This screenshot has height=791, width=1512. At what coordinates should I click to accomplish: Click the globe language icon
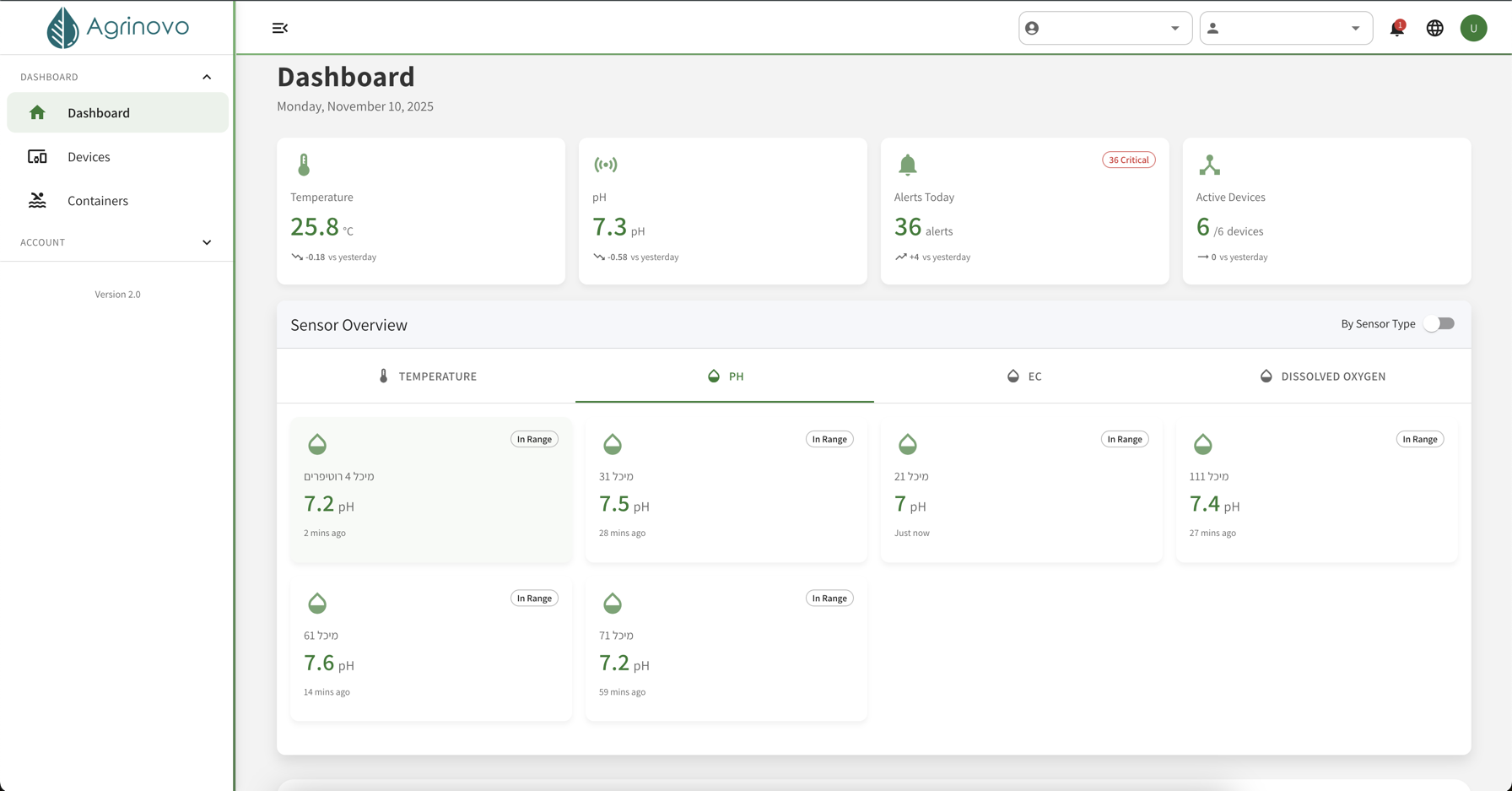[x=1435, y=28]
